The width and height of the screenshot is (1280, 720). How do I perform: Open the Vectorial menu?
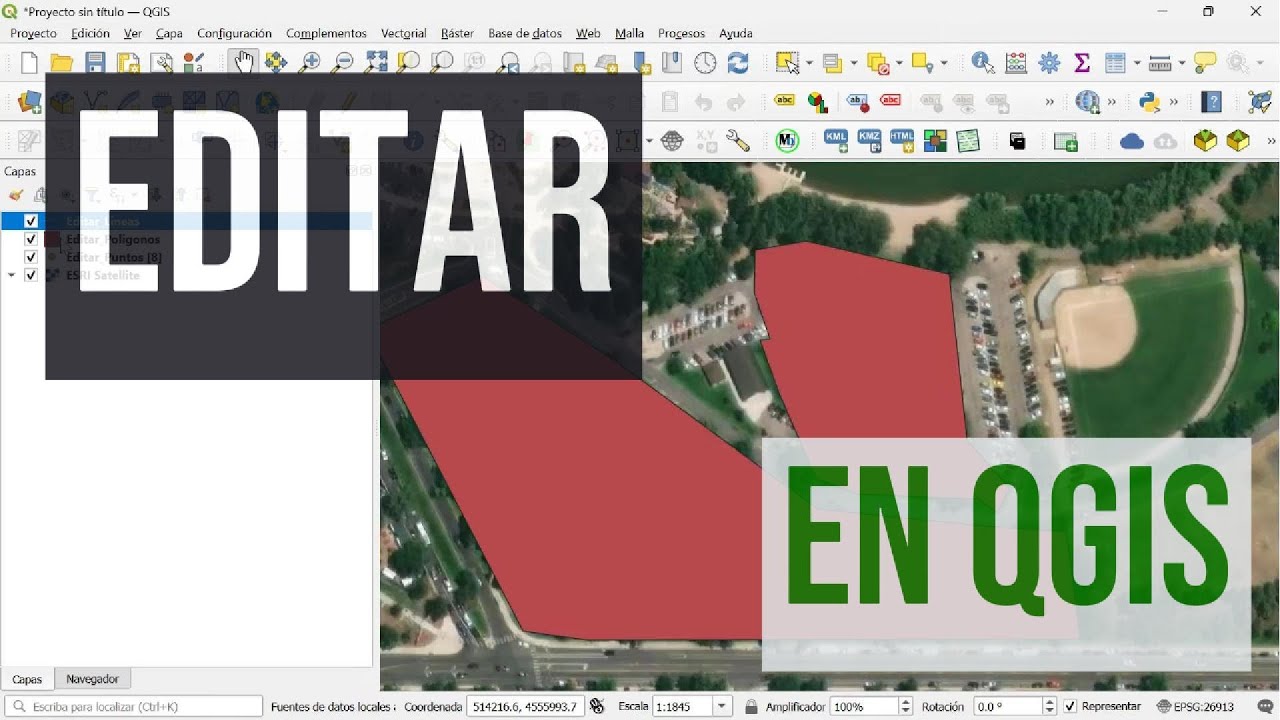tap(404, 33)
